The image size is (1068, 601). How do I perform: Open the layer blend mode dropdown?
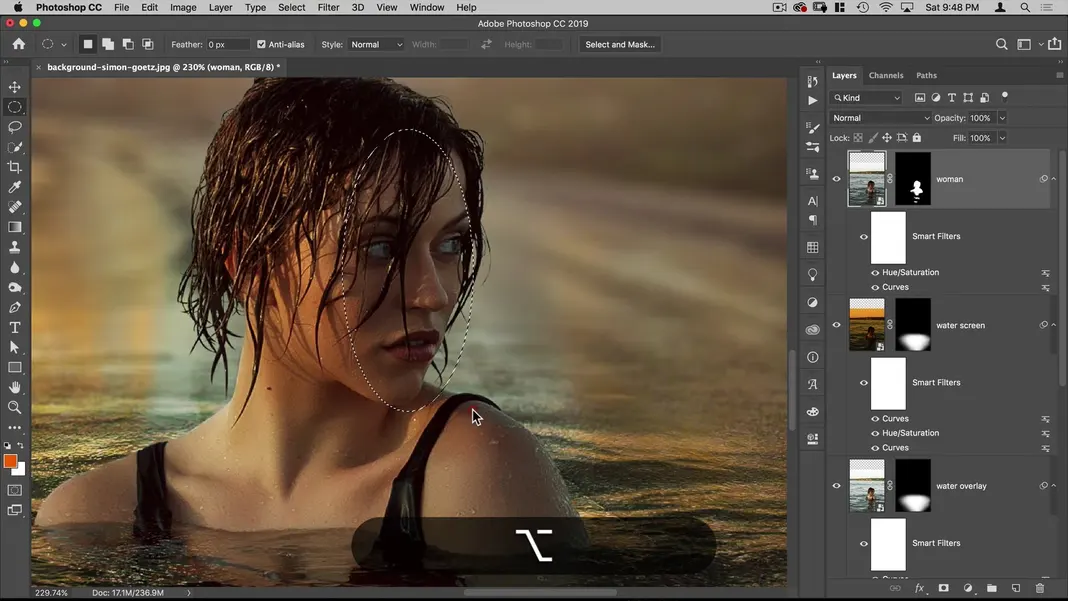(x=880, y=118)
